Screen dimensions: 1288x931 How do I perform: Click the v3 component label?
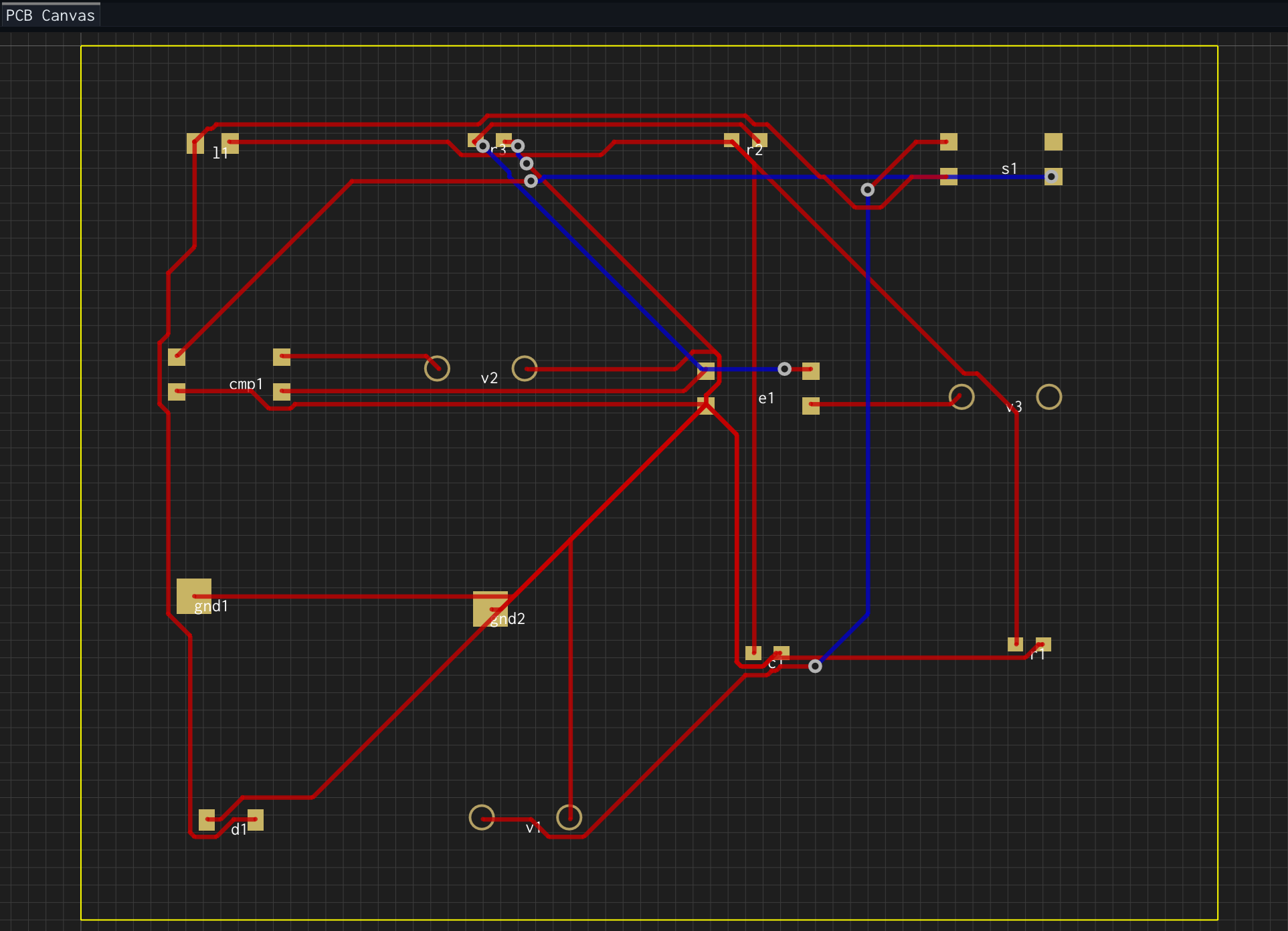(x=1014, y=407)
